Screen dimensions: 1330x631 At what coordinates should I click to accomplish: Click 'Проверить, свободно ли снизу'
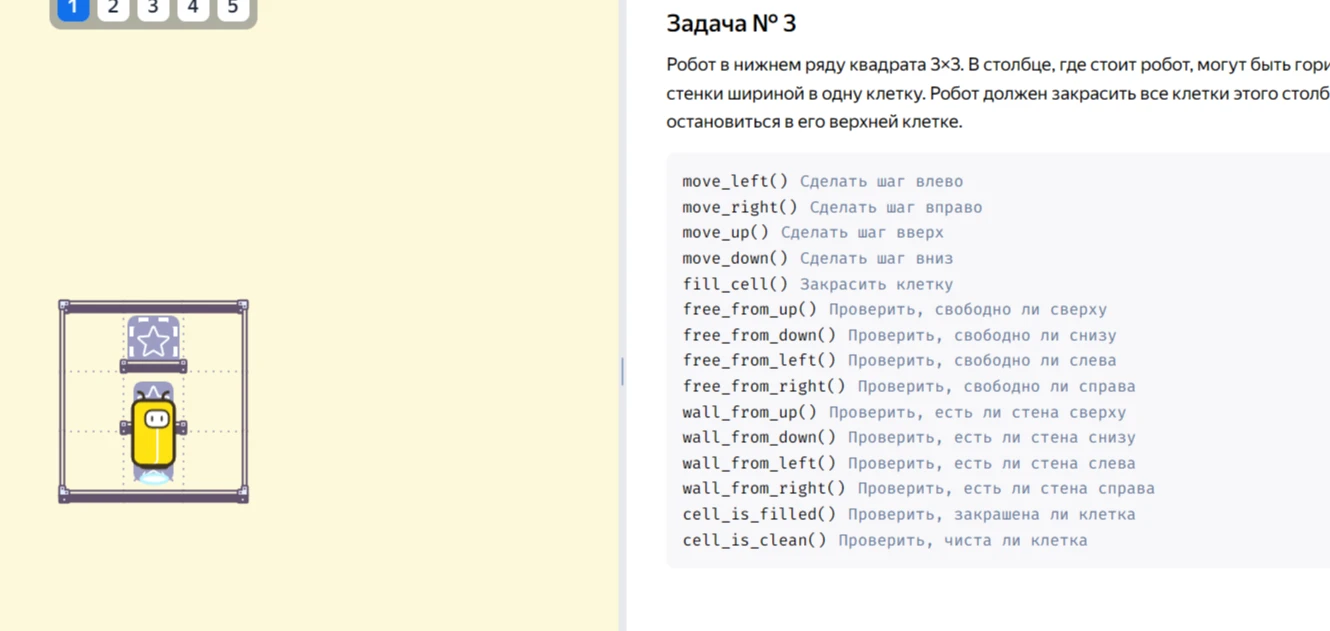pos(982,335)
